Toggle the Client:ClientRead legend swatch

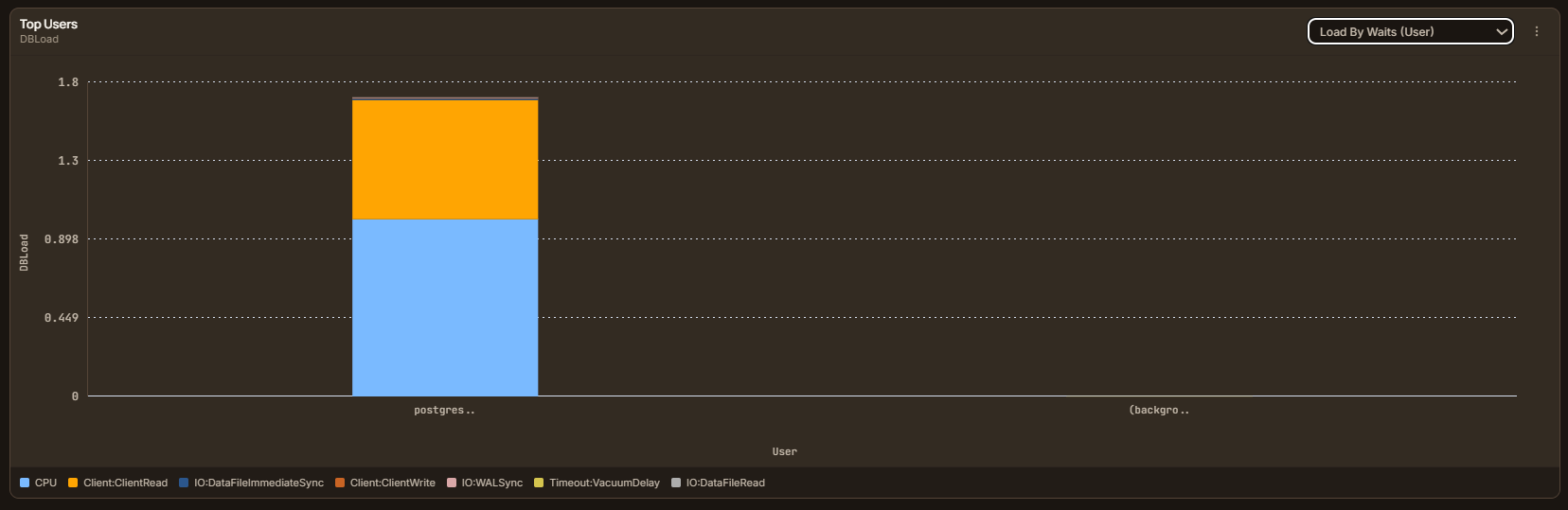(x=73, y=483)
